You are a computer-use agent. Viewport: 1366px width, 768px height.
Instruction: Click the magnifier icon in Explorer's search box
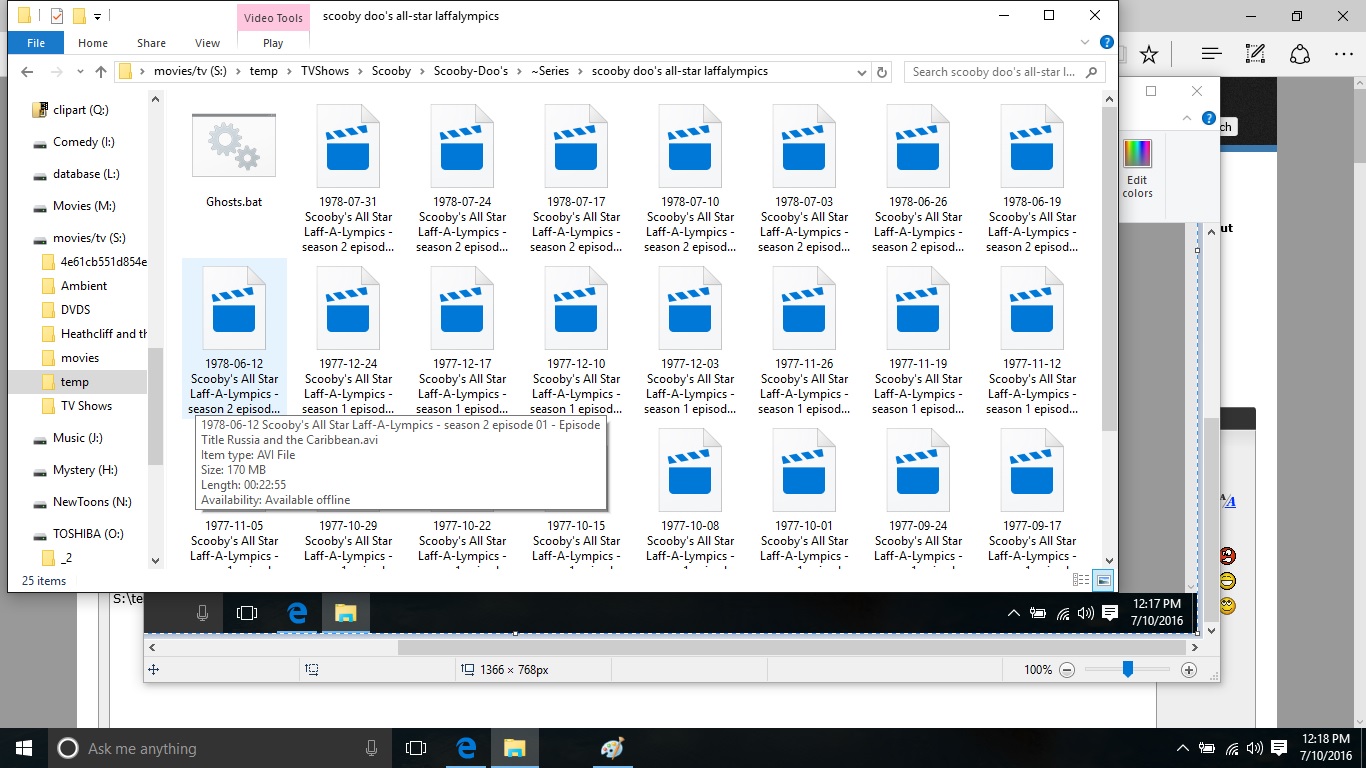click(1091, 72)
